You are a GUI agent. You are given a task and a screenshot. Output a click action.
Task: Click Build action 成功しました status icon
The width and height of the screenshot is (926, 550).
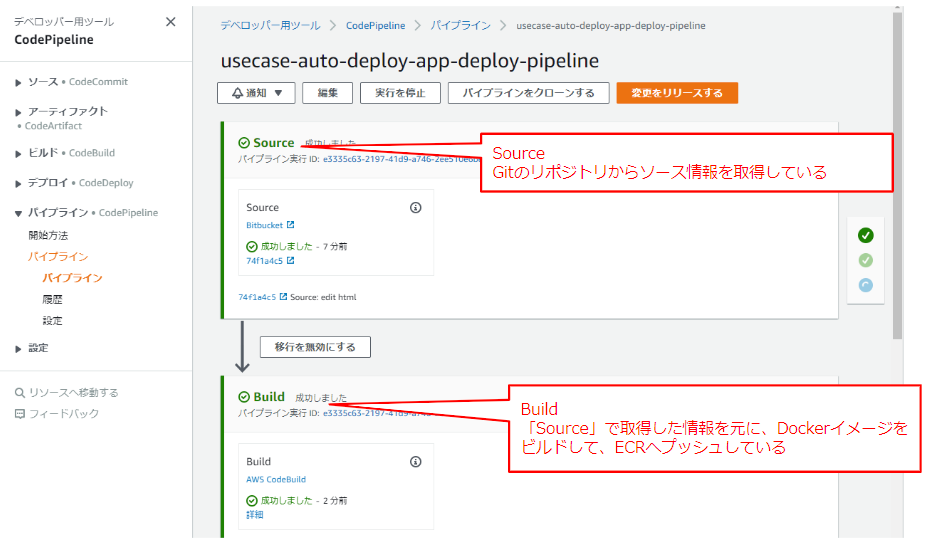pyautogui.click(x=252, y=500)
